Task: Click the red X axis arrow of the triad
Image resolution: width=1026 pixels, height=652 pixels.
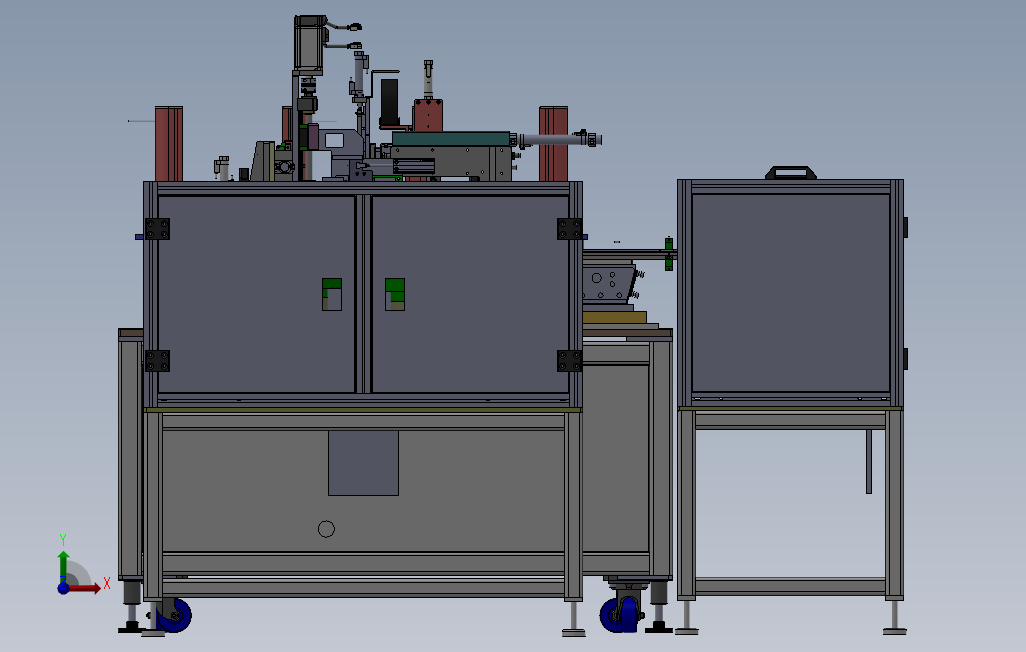Action: coord(84,588)
